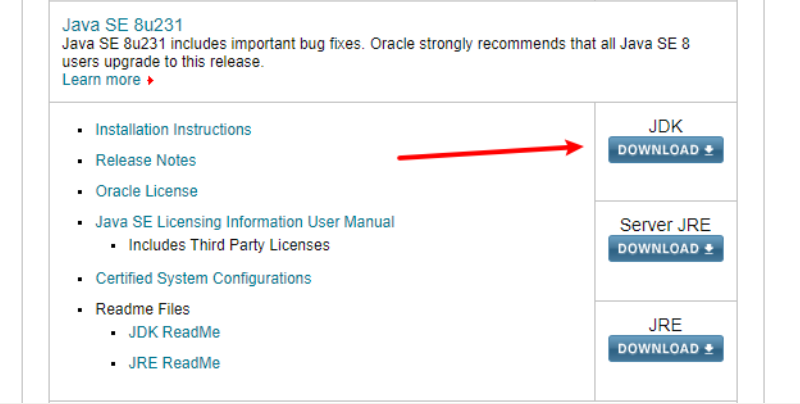
Task: View the Release Notes link
Action: 146,160
